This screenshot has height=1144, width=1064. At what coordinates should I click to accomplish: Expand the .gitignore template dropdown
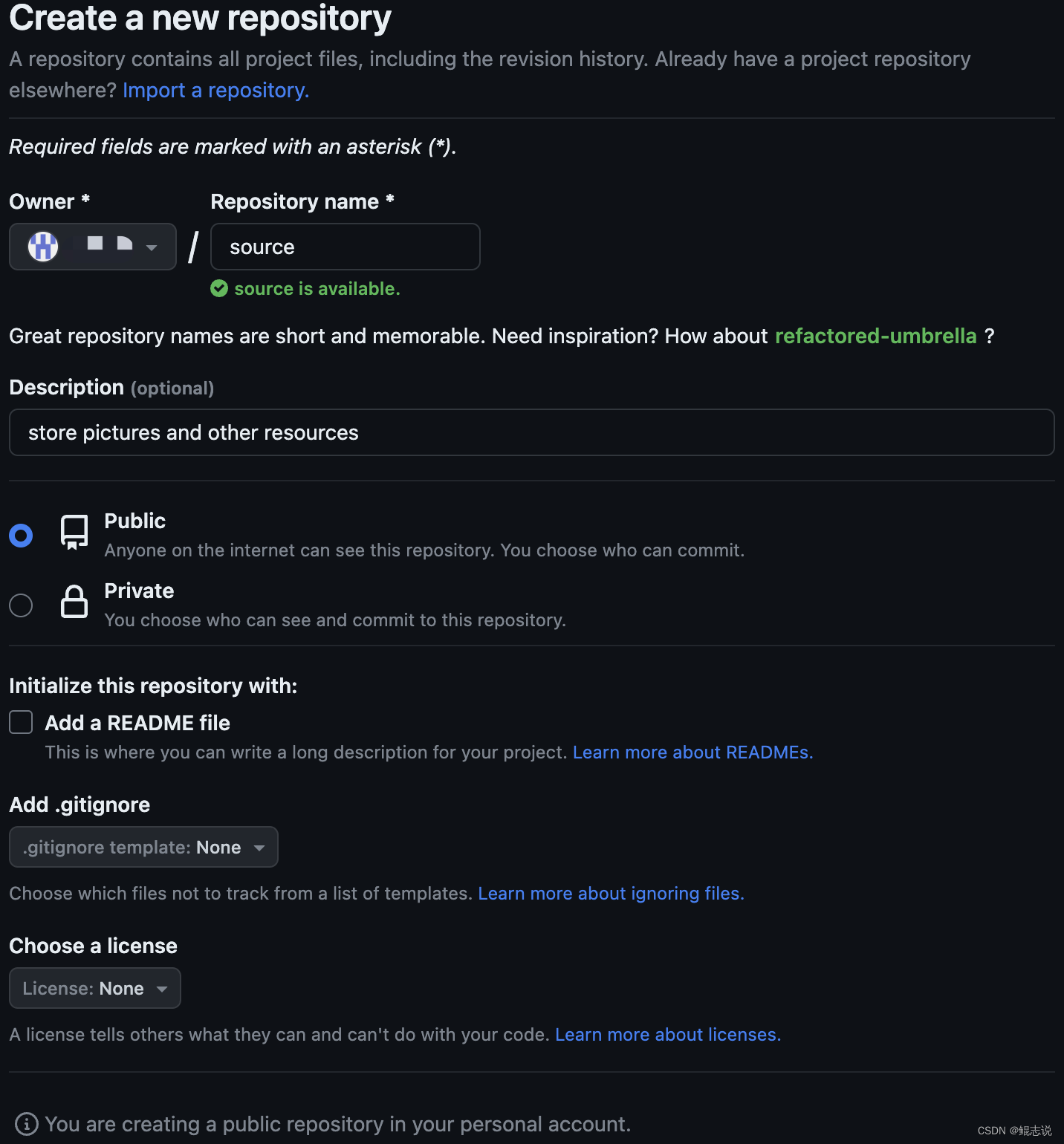tap(143, 847)
